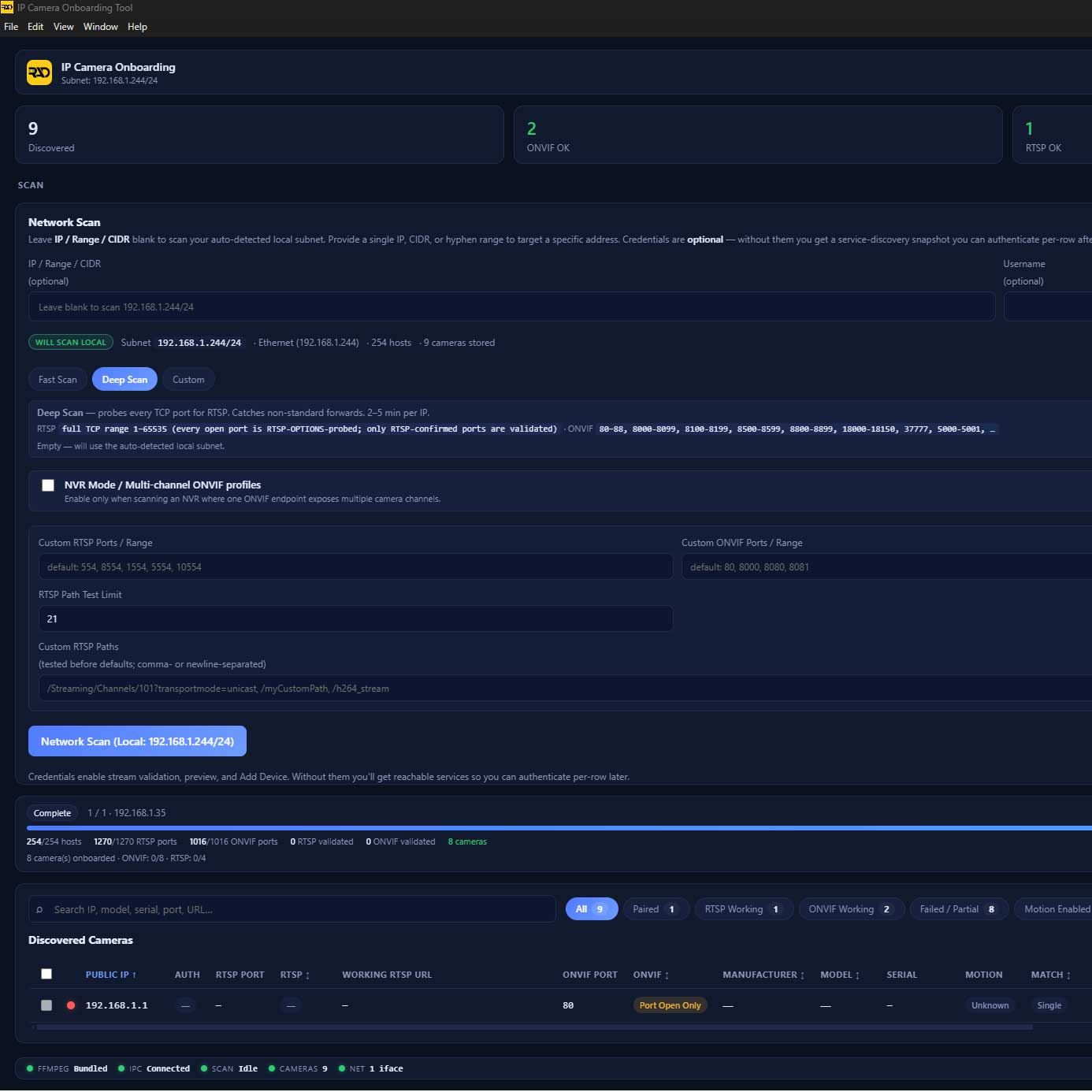Click the WILL SCAN LOCAL badge
Screen dimensions: 1092x1092
(71, 342)
